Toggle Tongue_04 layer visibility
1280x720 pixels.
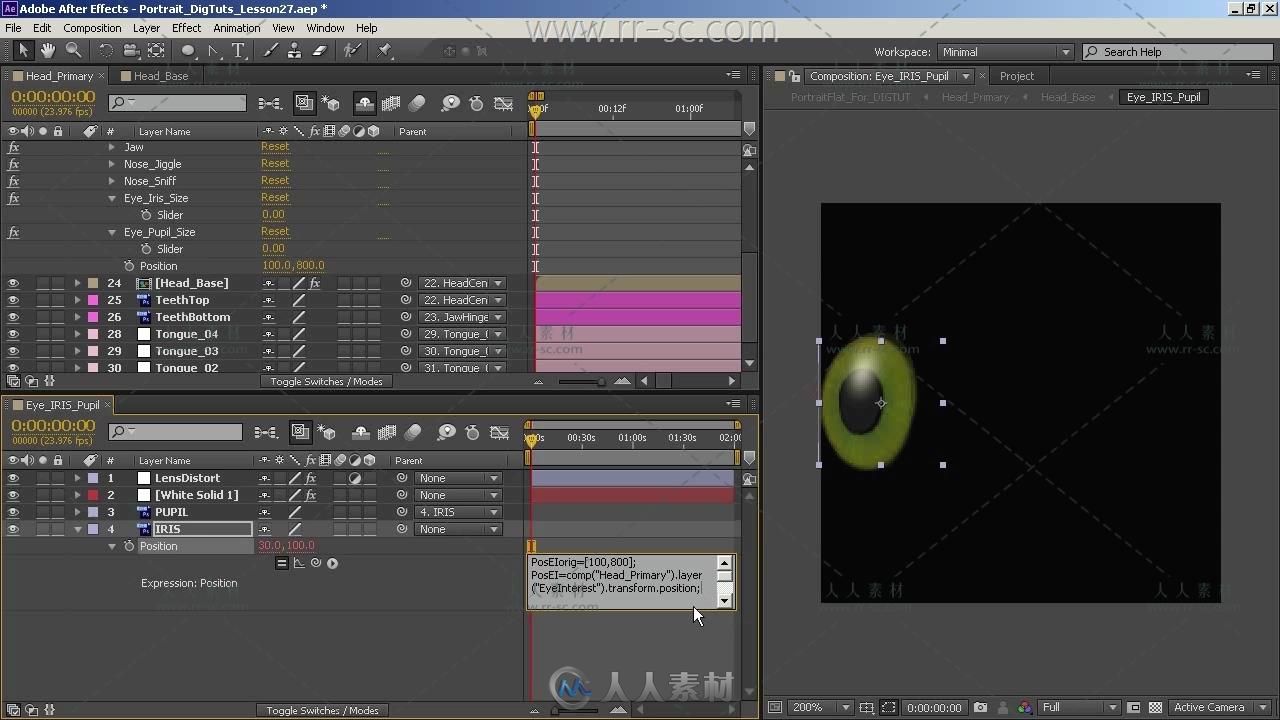[13, 334]
